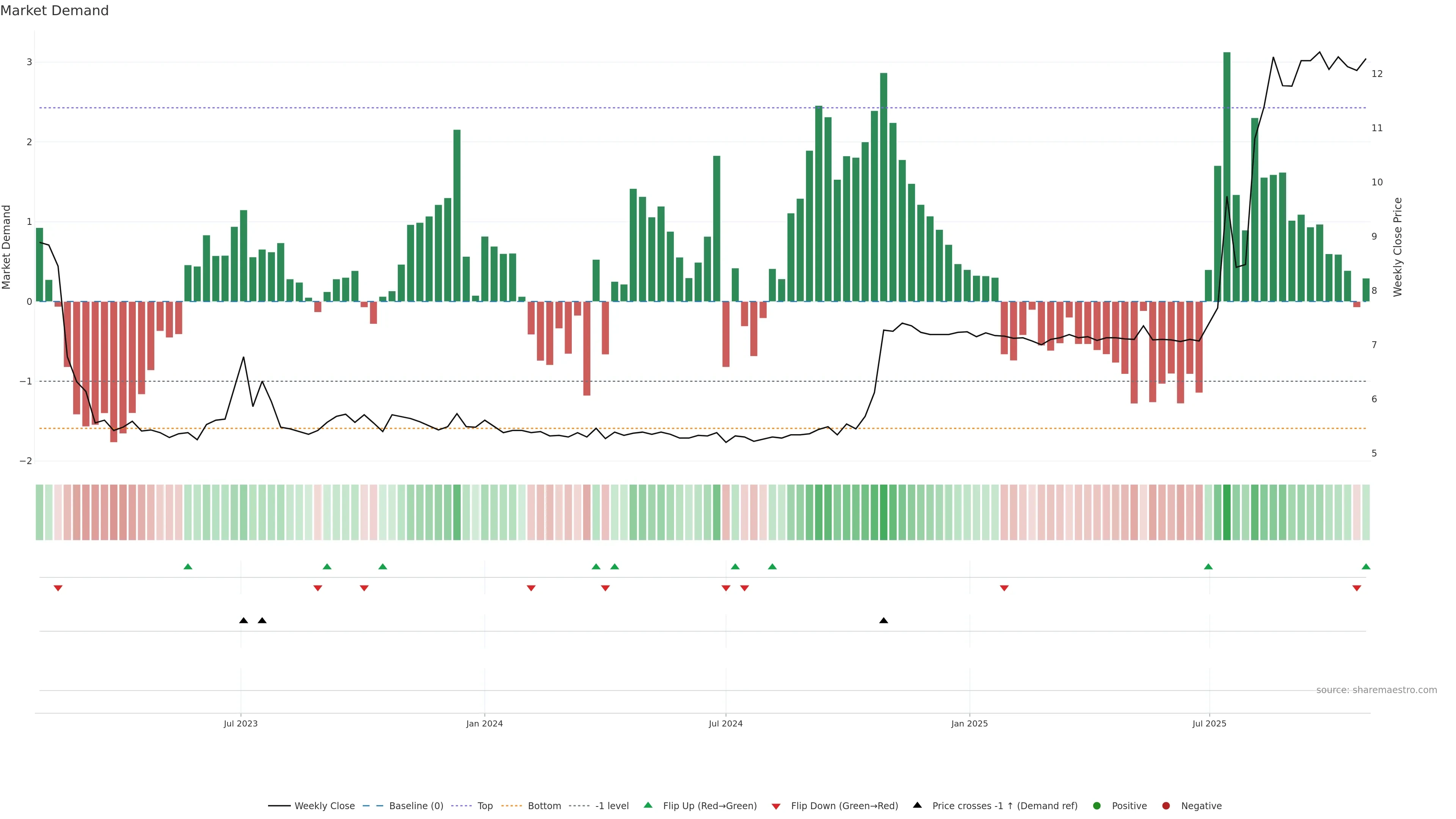Click the lone black triangle marker before Jan 2025

pyautogui.click(x=883, y=621)
